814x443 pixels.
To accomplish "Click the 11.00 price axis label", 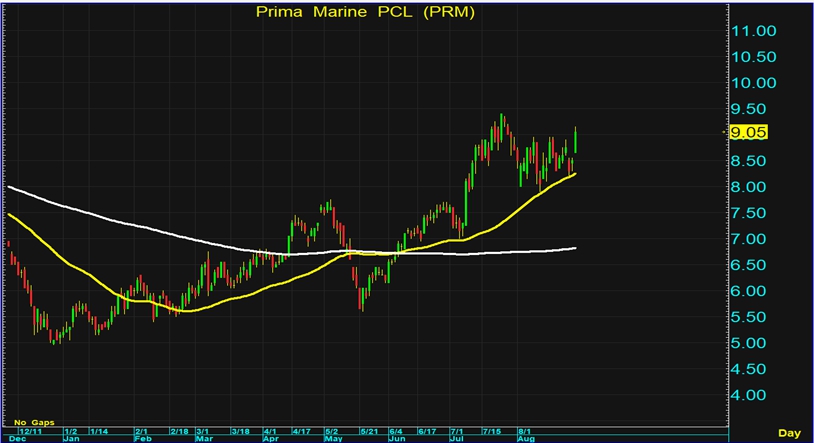I will click(x=753, y=31).
